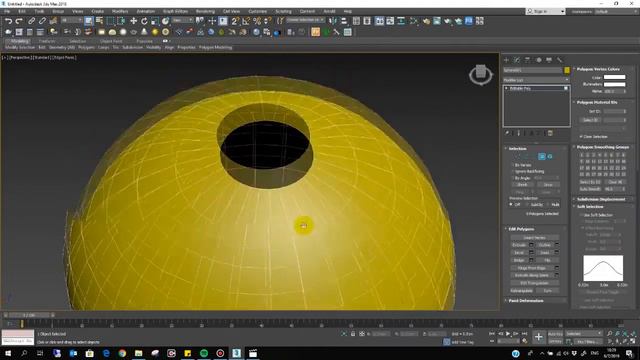
Task: Click the Insert Vertex button
Action: (534, 238)
